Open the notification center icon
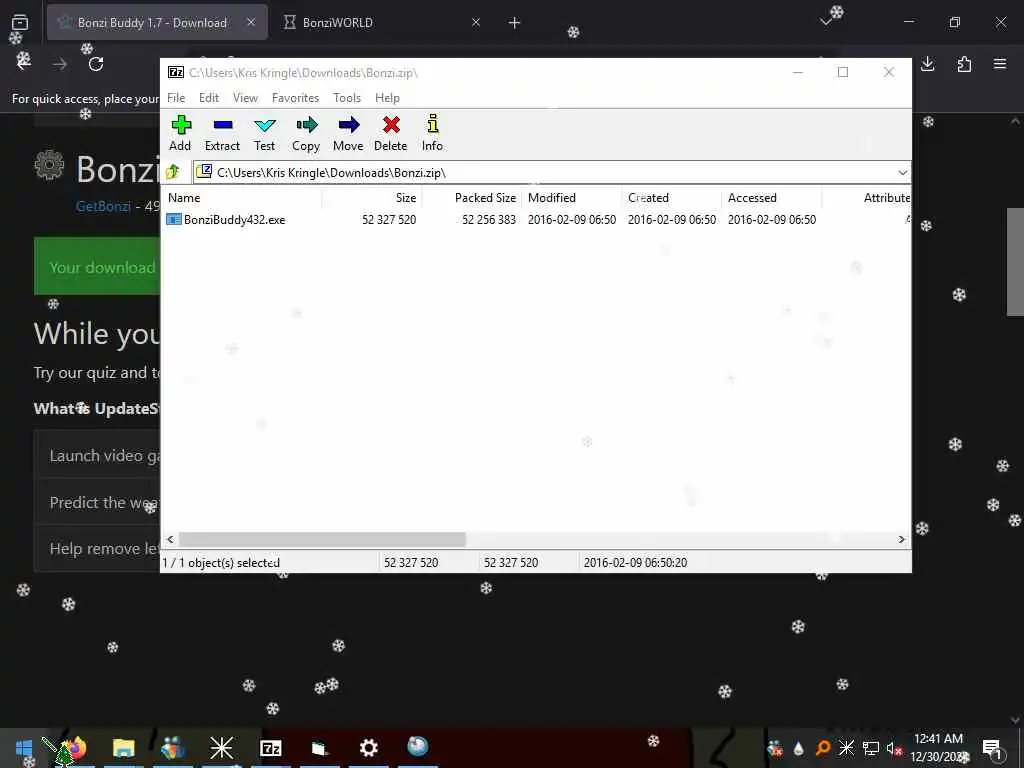This screenshot has width=1024, height=768. point(992,748)
